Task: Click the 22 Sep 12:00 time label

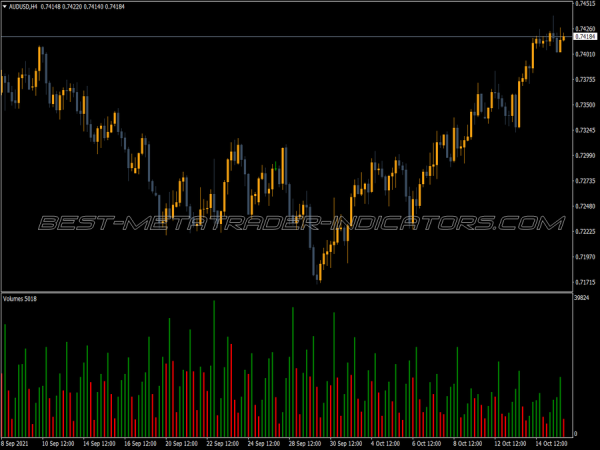Action: [222, 444]
